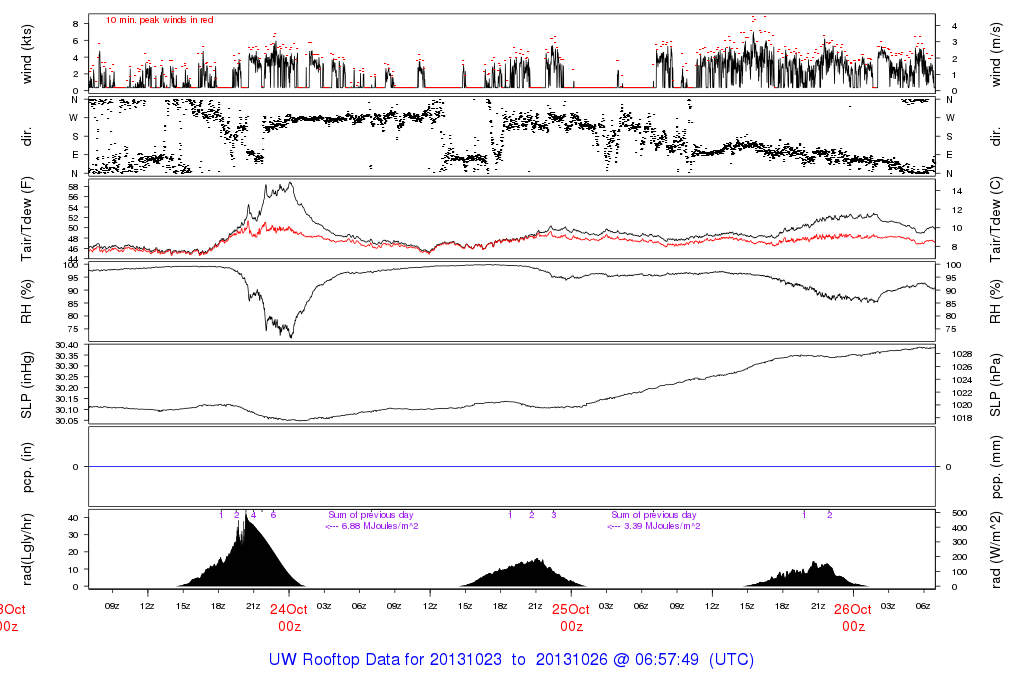
Task: Jump to the 26Oct 00z date marker
Action: pyautogui.click(x=853, y=617)
